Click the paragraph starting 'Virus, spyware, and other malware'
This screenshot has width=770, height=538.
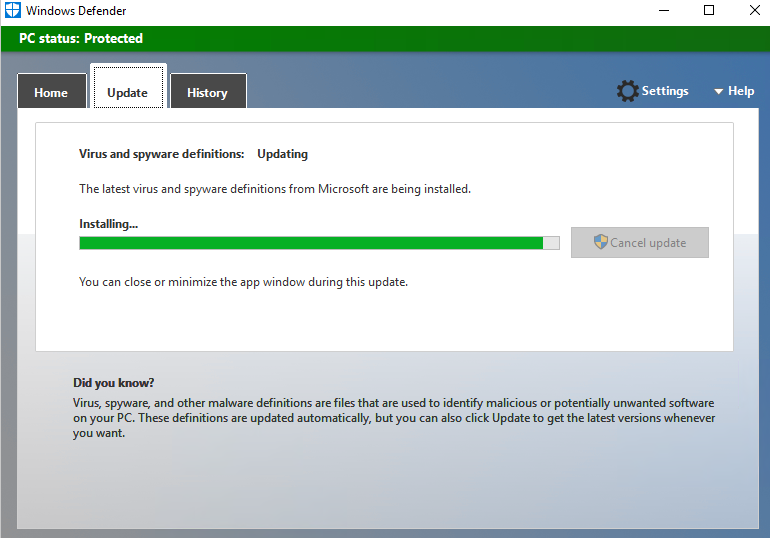click(394, 418)
